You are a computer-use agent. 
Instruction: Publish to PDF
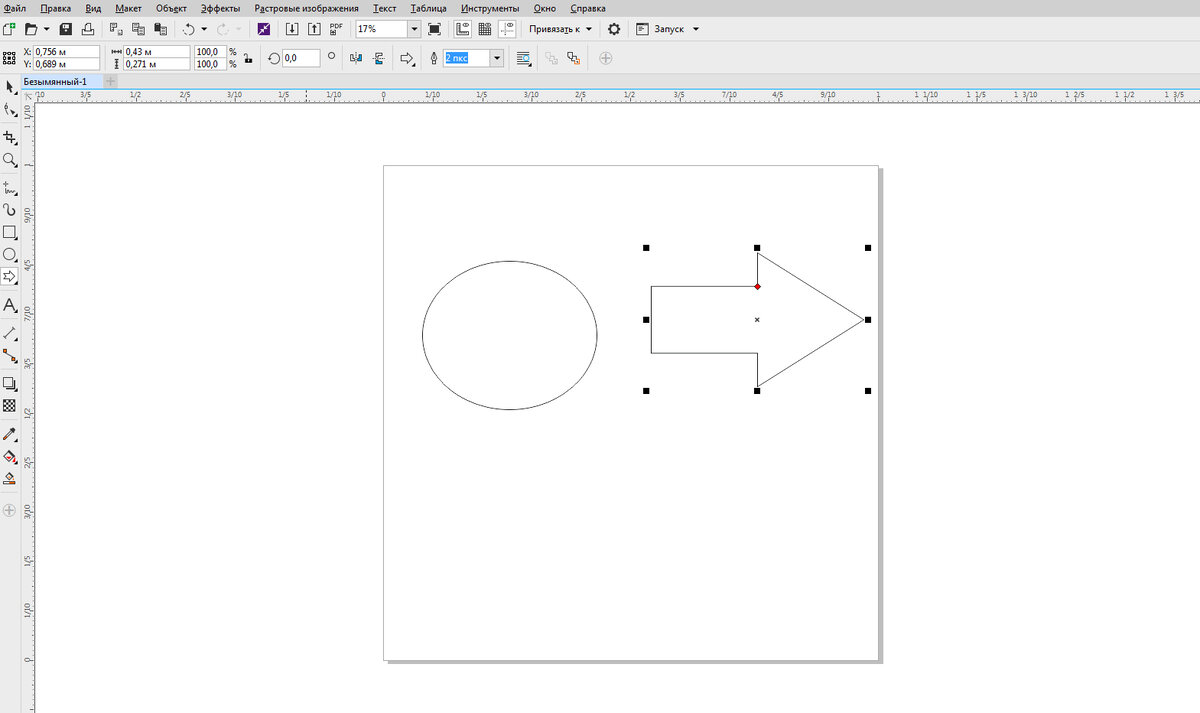point(337,28)
